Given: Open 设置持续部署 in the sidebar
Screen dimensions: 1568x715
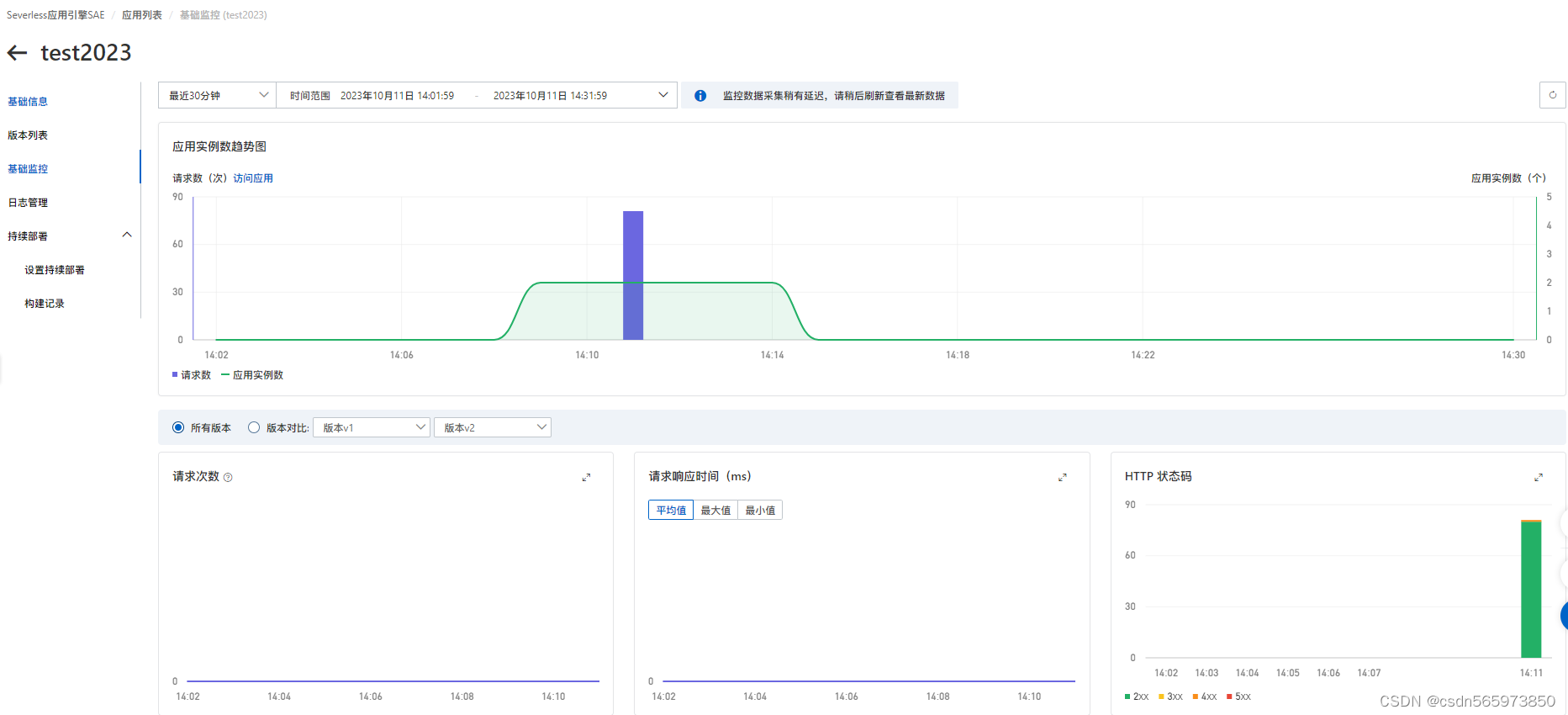Looking at the screenshot, I should pyautogui.click(x=55, y=270).
